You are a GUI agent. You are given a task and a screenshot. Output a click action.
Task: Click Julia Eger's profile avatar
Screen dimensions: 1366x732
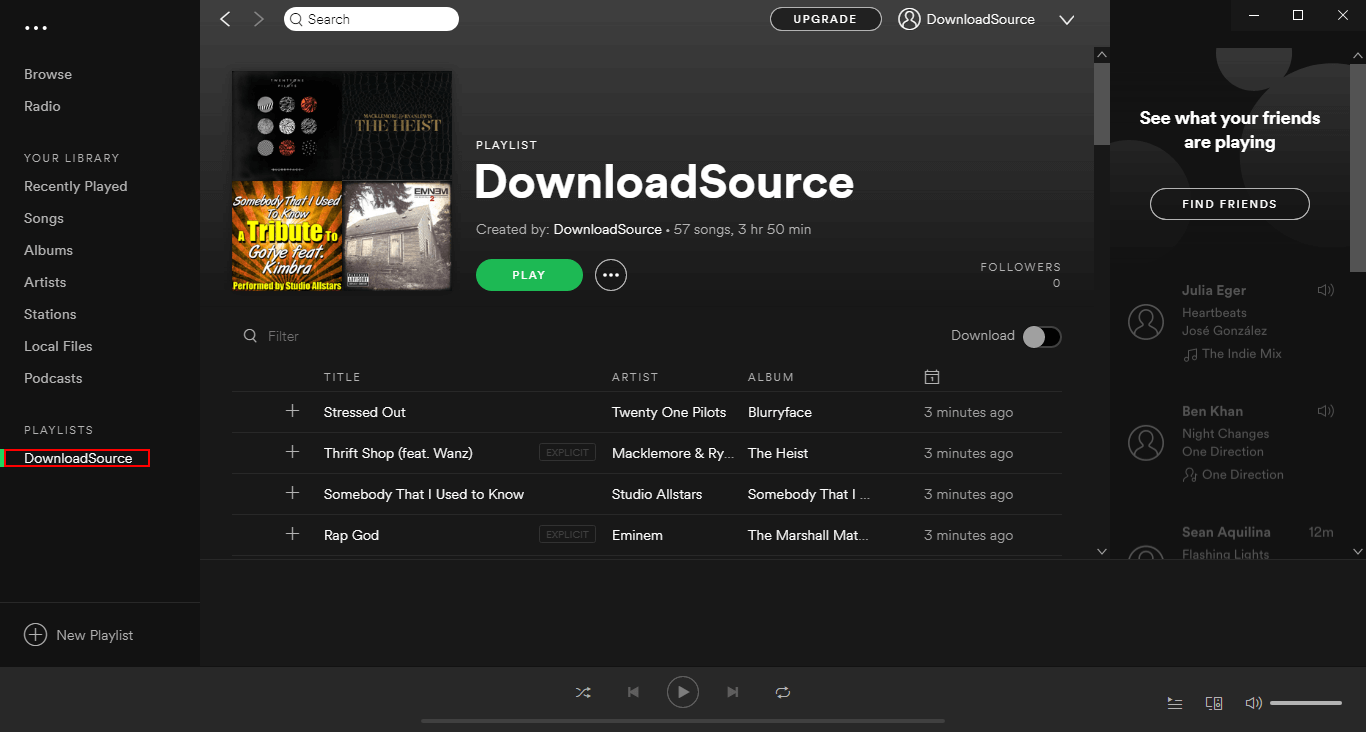click(x=1146, y=322)
